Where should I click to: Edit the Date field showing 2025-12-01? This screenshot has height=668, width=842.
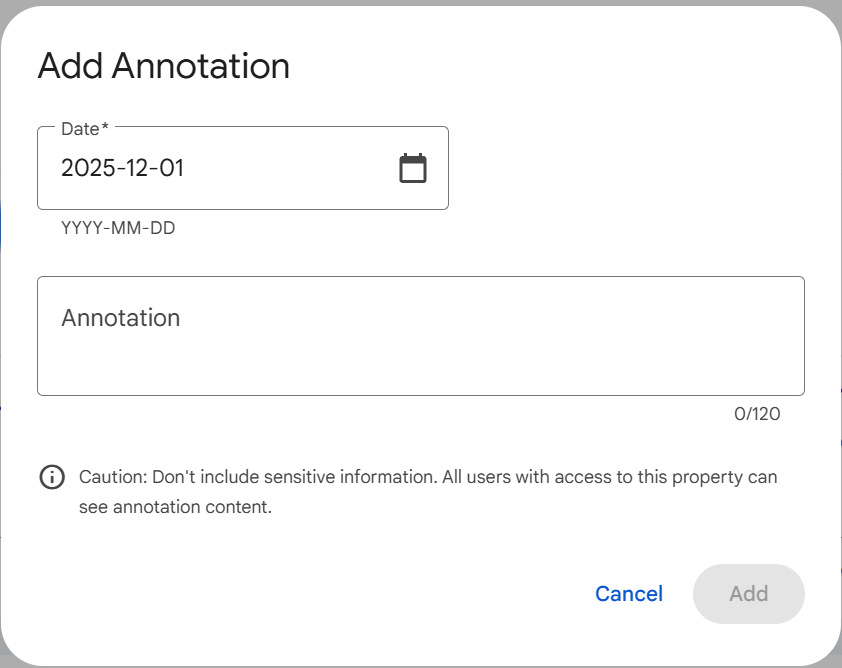(x=243, y=168)
